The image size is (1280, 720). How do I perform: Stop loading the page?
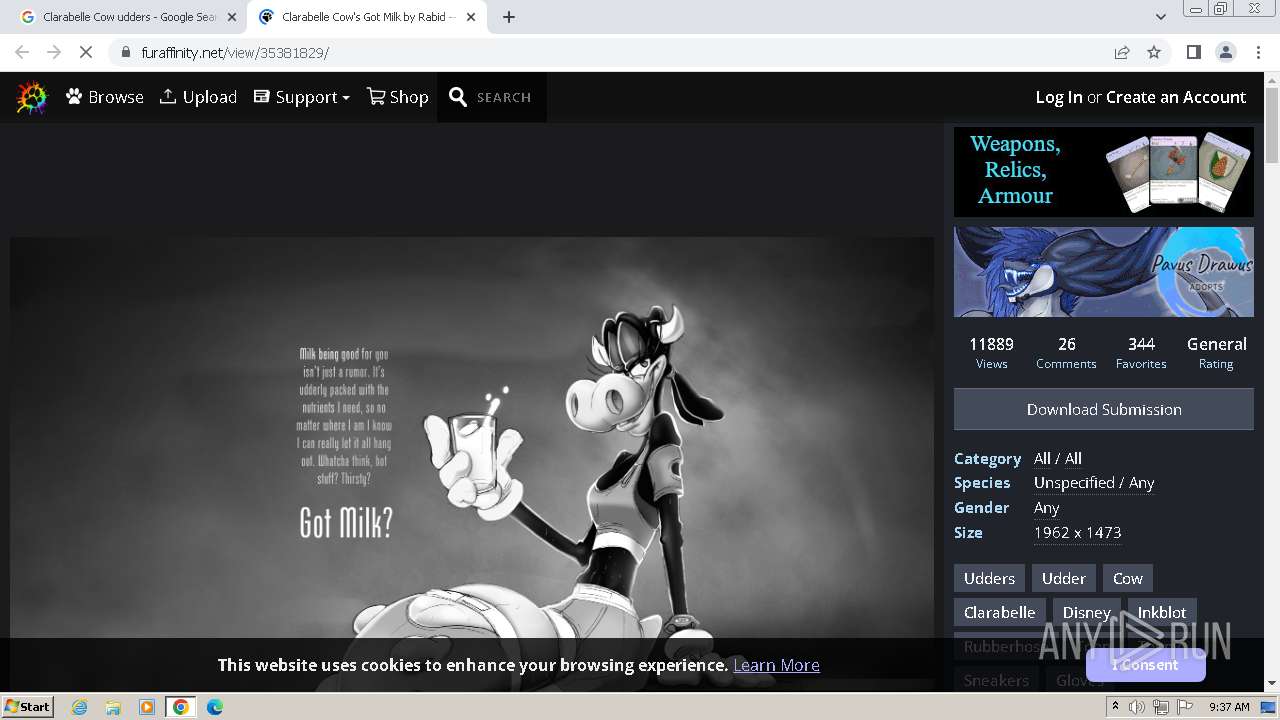point(86,52)
